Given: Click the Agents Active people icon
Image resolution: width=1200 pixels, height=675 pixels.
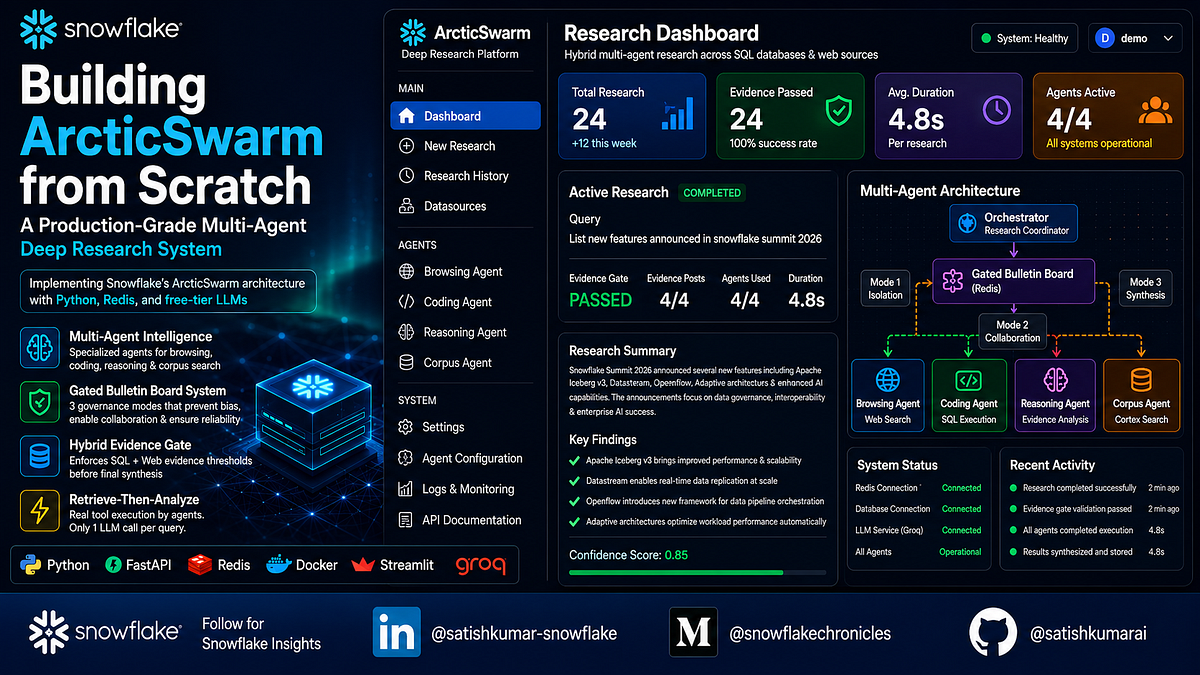Looking at the screenshot, I should click(x=1155, y=111).
